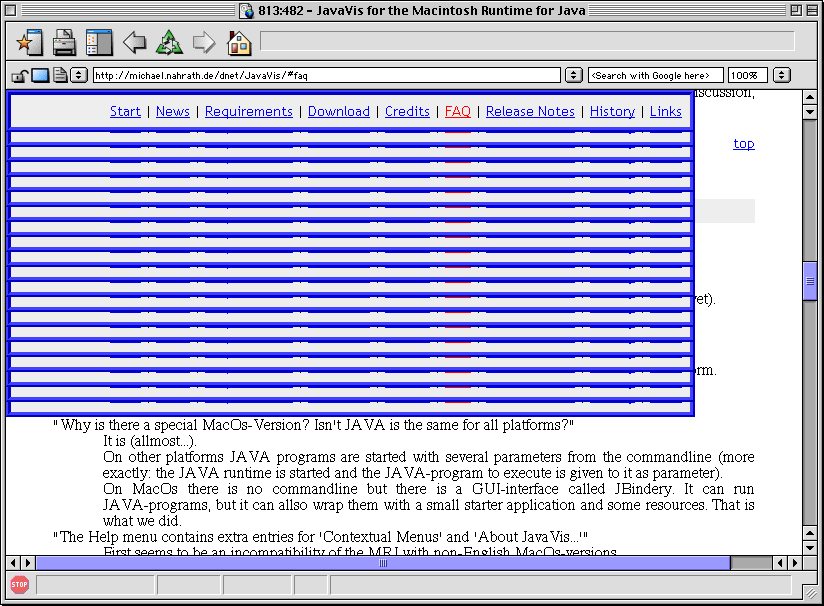Viewport: 824px width, 606px height.
Task: Click the window zoom box
Action: pos(796,10)
